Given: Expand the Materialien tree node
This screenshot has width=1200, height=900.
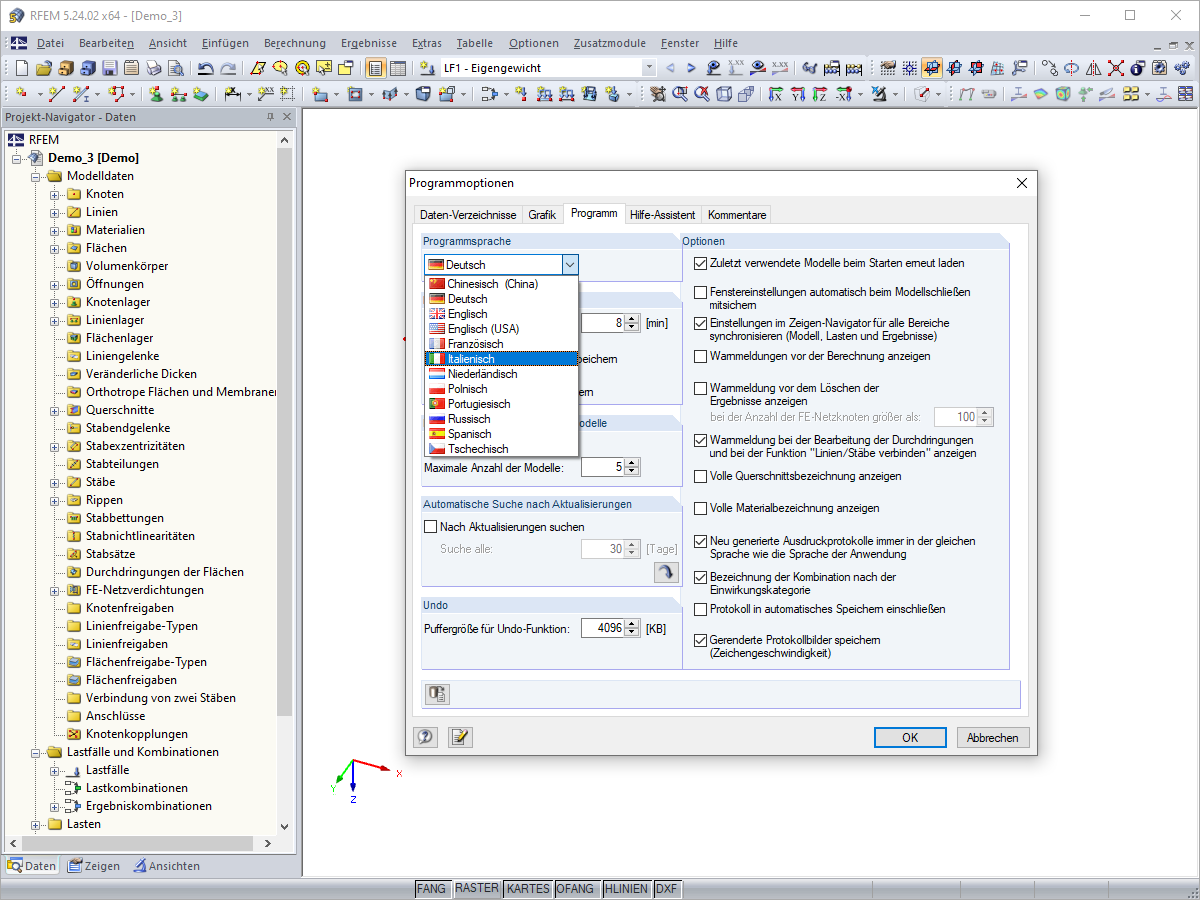Looking at the screenshot, I should 55,230.
